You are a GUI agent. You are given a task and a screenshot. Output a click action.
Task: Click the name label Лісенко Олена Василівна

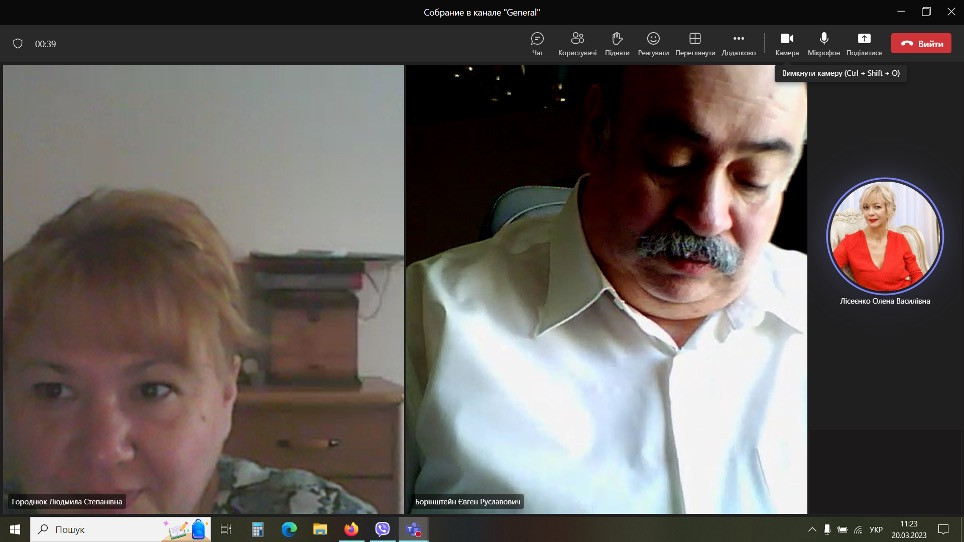[x=885, y=301]
